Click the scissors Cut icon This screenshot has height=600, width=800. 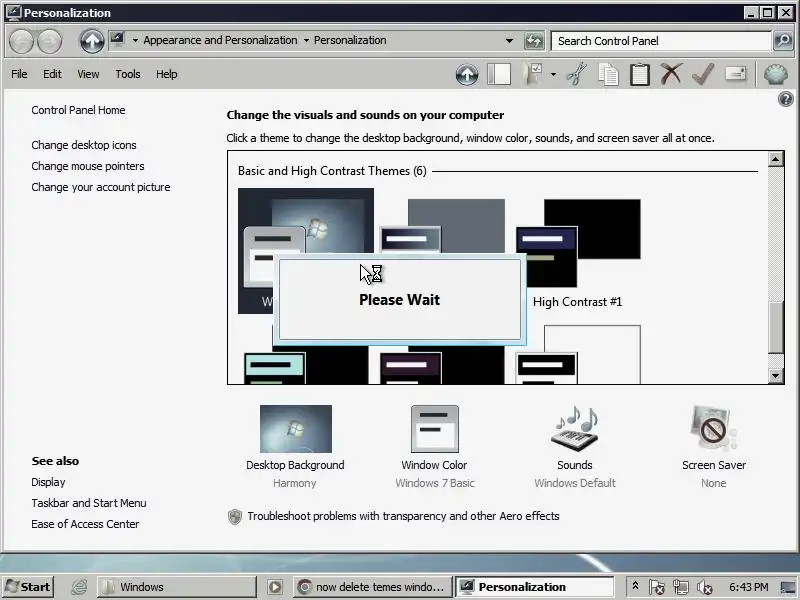point(577,74)
